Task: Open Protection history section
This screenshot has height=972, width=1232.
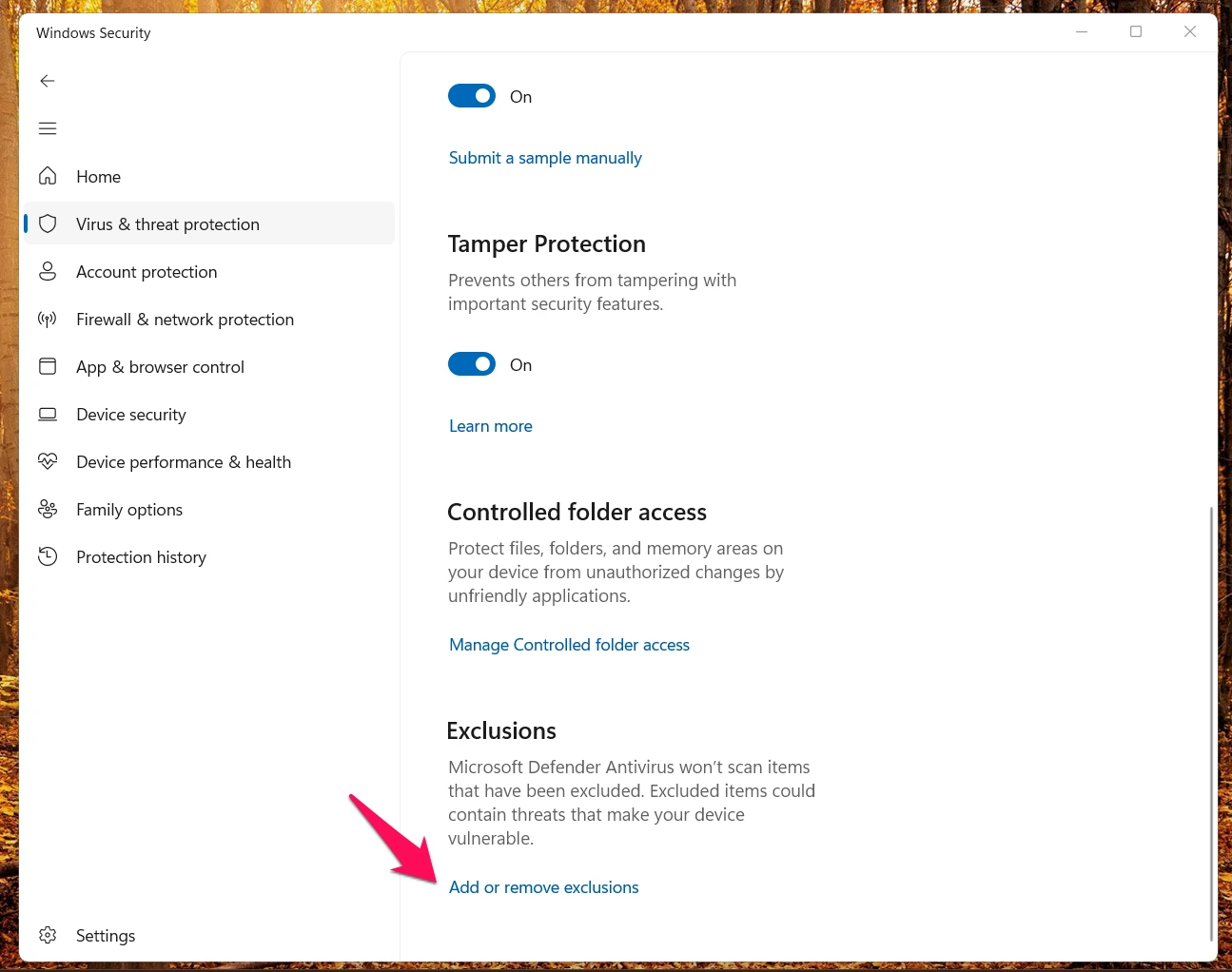Action: pos(141,557)
